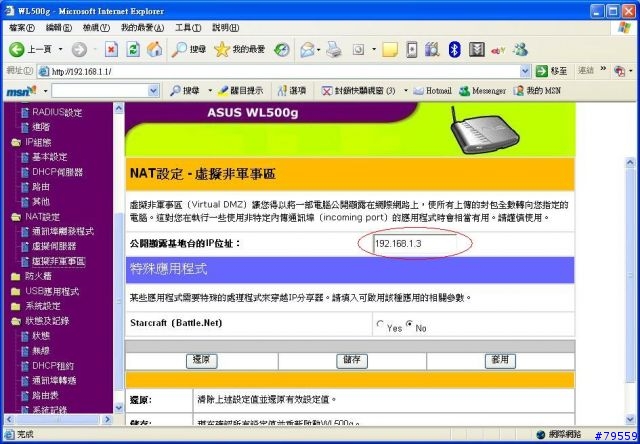Click the Print printer icon
This screenshot has width=640, height=444.
click(333, 50)
